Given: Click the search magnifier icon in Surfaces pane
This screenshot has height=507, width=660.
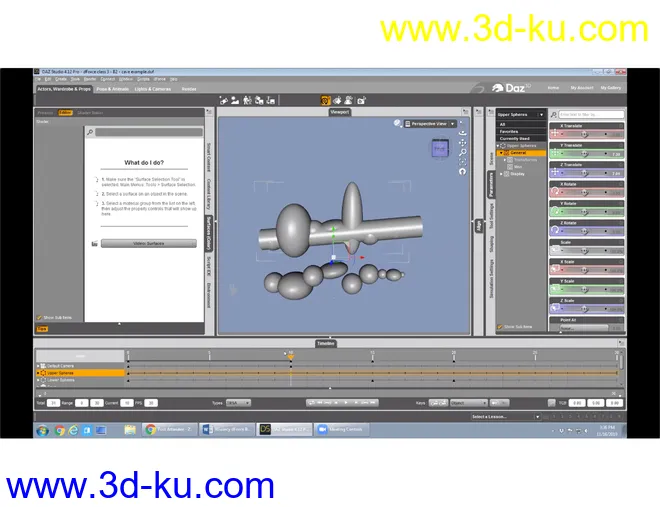Looking at the screenshot, I should 90,132.
